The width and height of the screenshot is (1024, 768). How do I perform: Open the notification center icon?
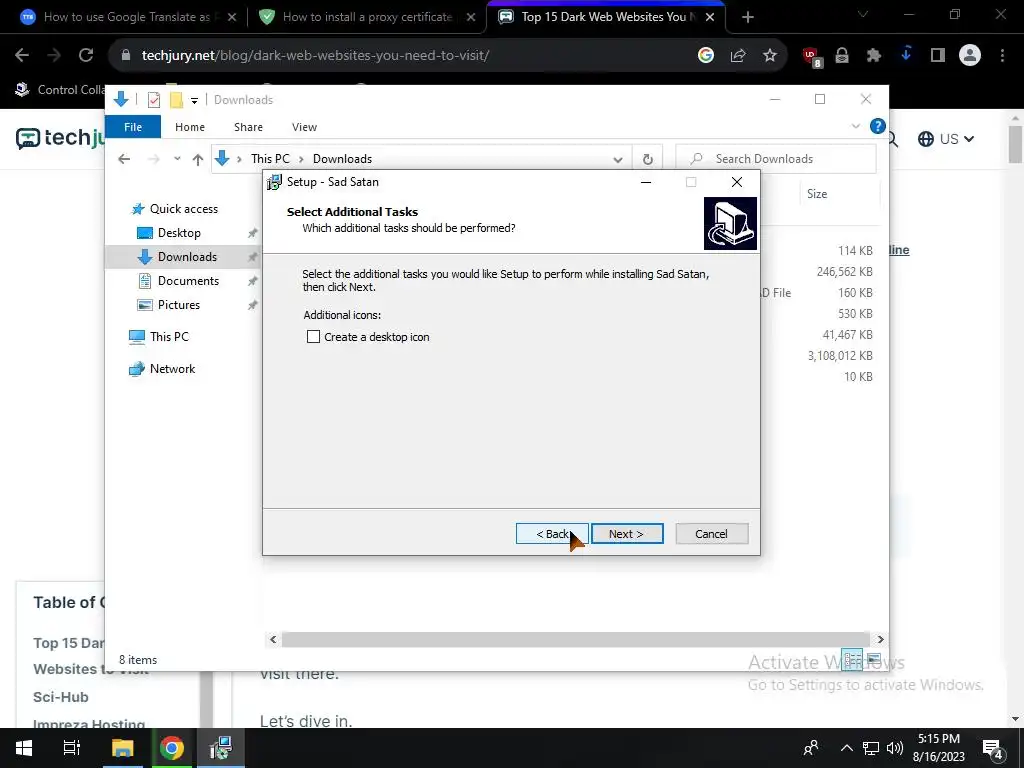[993, 748]
